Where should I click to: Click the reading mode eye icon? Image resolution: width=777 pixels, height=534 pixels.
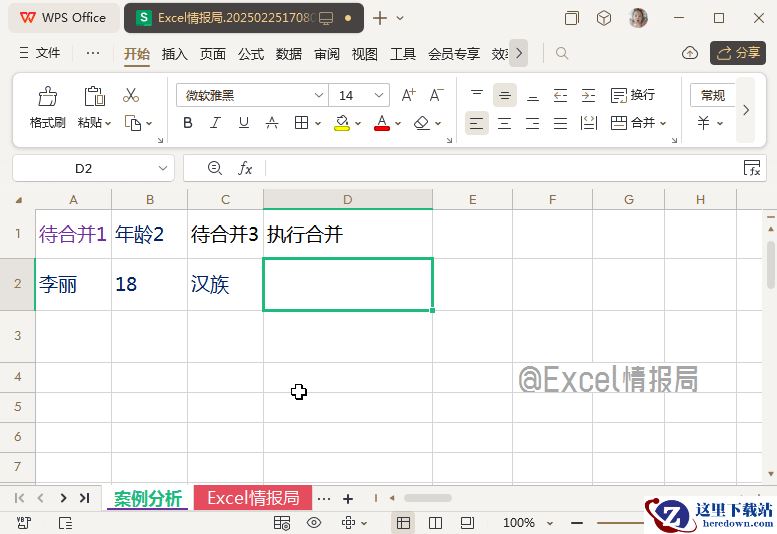[x=314, y=523]
